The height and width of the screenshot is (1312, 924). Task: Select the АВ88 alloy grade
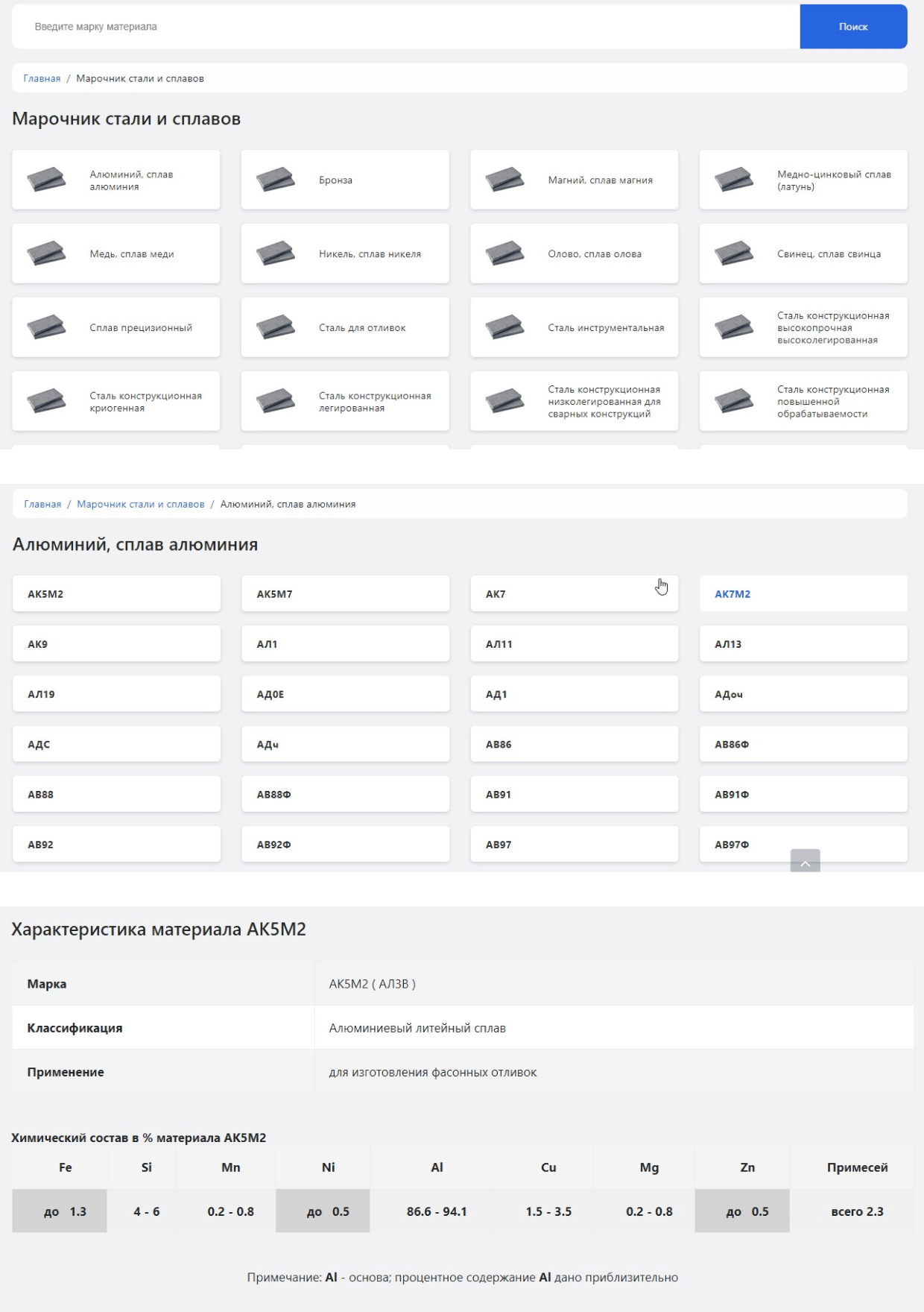[x=116, y=794]
